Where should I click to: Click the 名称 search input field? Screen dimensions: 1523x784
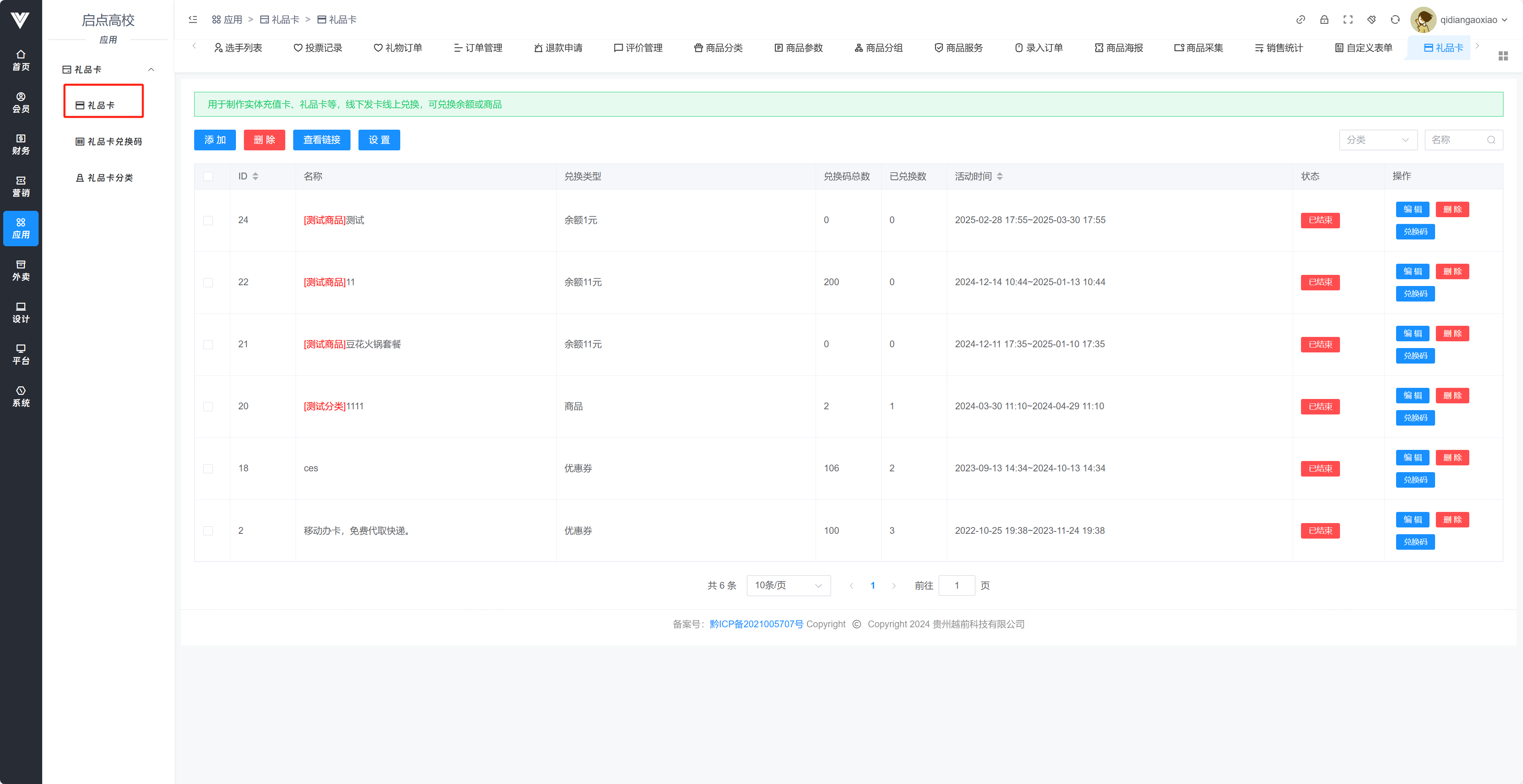tap(1457, 140)
